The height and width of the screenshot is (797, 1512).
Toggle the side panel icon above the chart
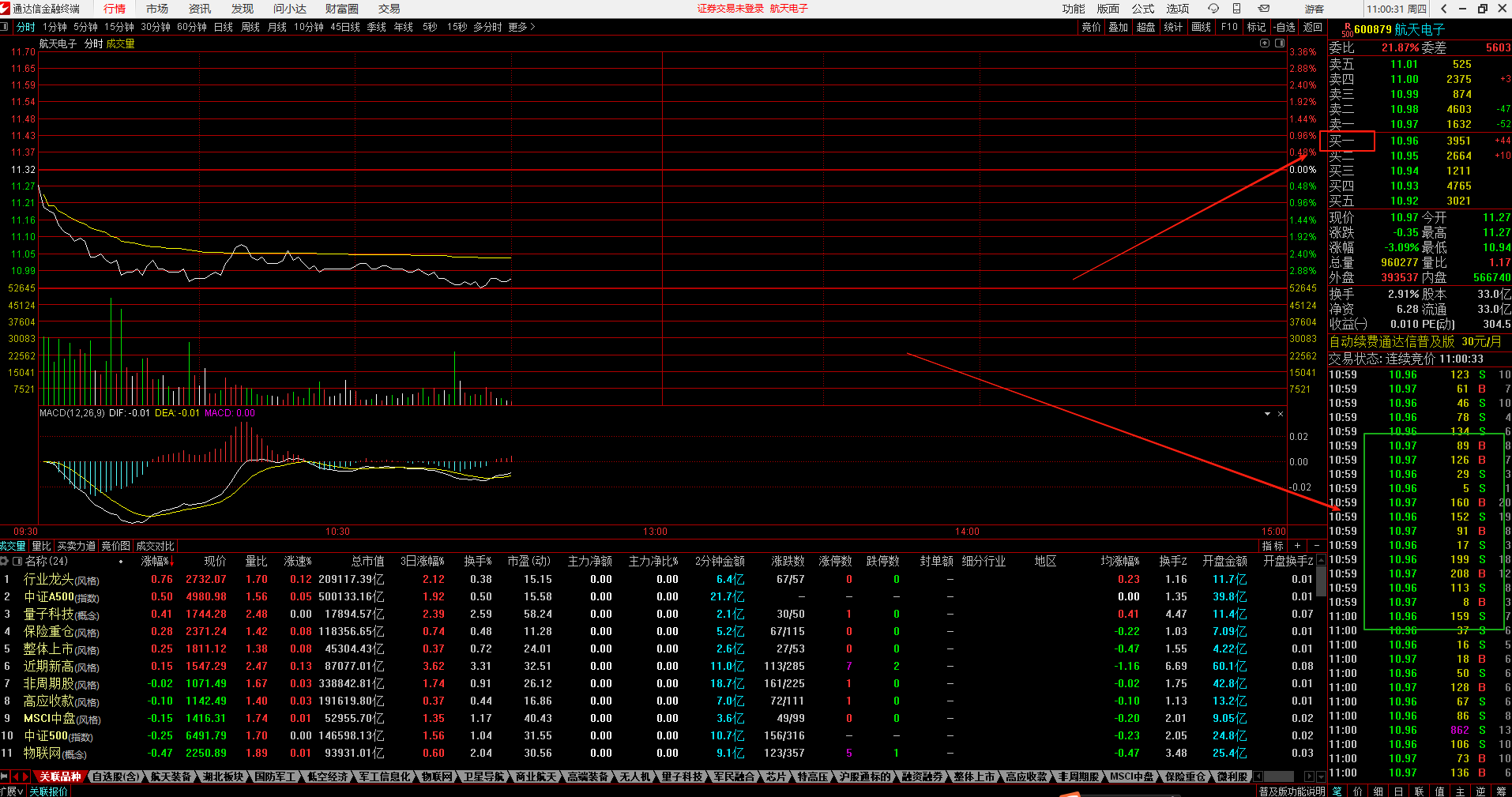point(1280,43)
